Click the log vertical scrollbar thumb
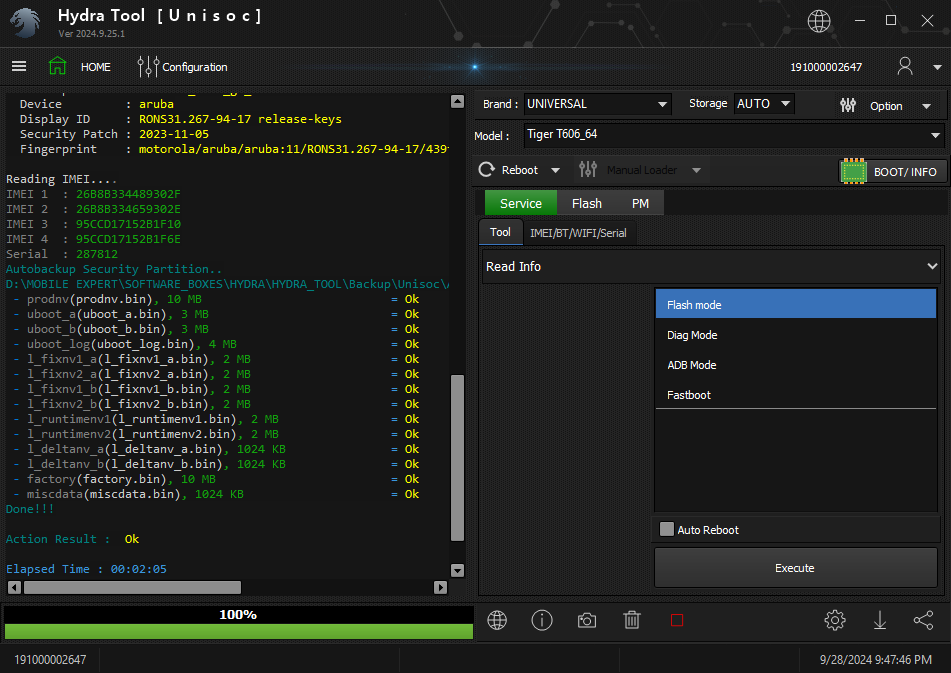Image resolution: width=951 pixels, height=673 pixels. [457, 458]
